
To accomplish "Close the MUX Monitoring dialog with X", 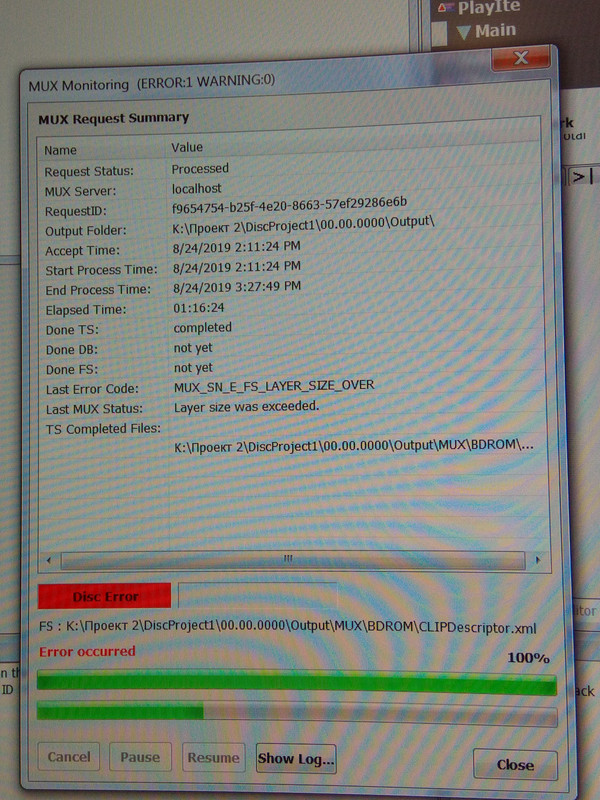I will pos(520,58).
